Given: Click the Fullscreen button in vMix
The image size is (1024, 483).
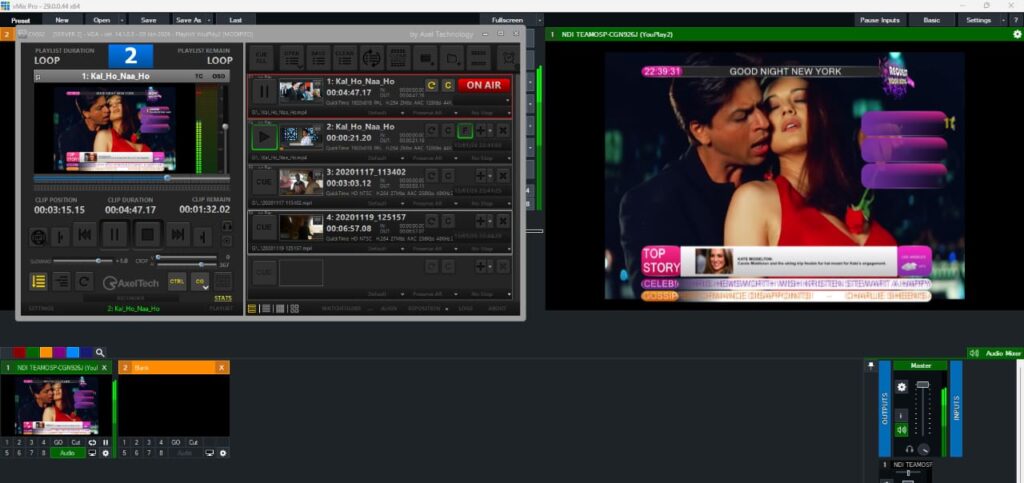Looking at the screenshot, I should pos(507,20).
